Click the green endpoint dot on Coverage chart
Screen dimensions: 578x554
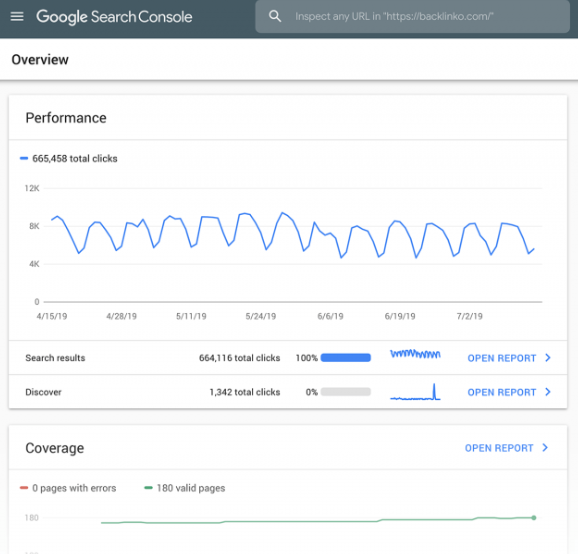(534, 518)
